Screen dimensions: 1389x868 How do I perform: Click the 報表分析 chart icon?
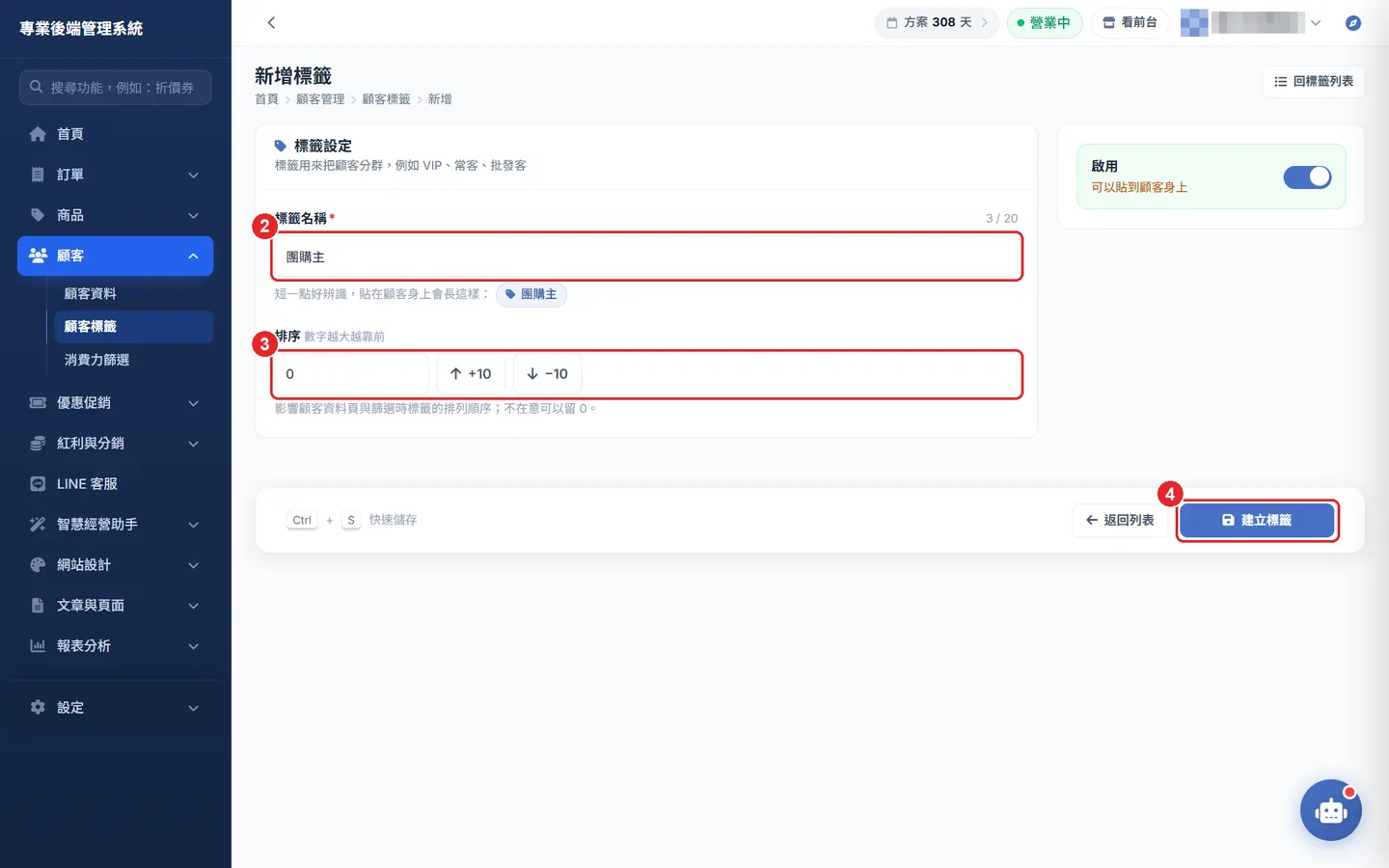[38, 645]
